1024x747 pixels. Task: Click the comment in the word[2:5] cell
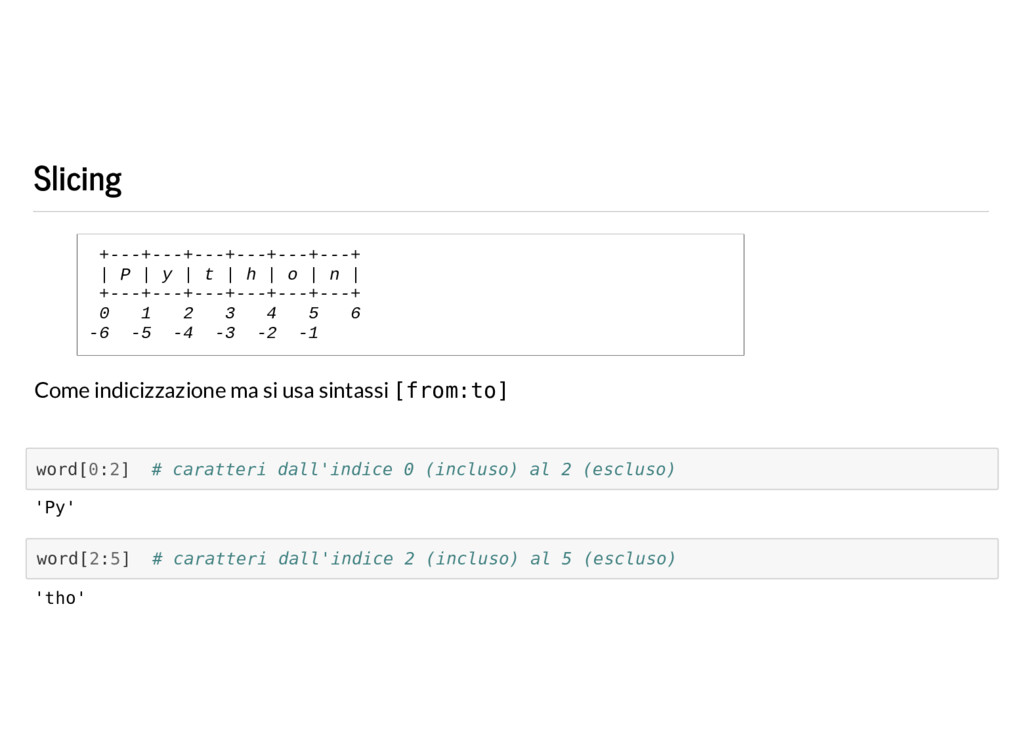click(413, 559)
